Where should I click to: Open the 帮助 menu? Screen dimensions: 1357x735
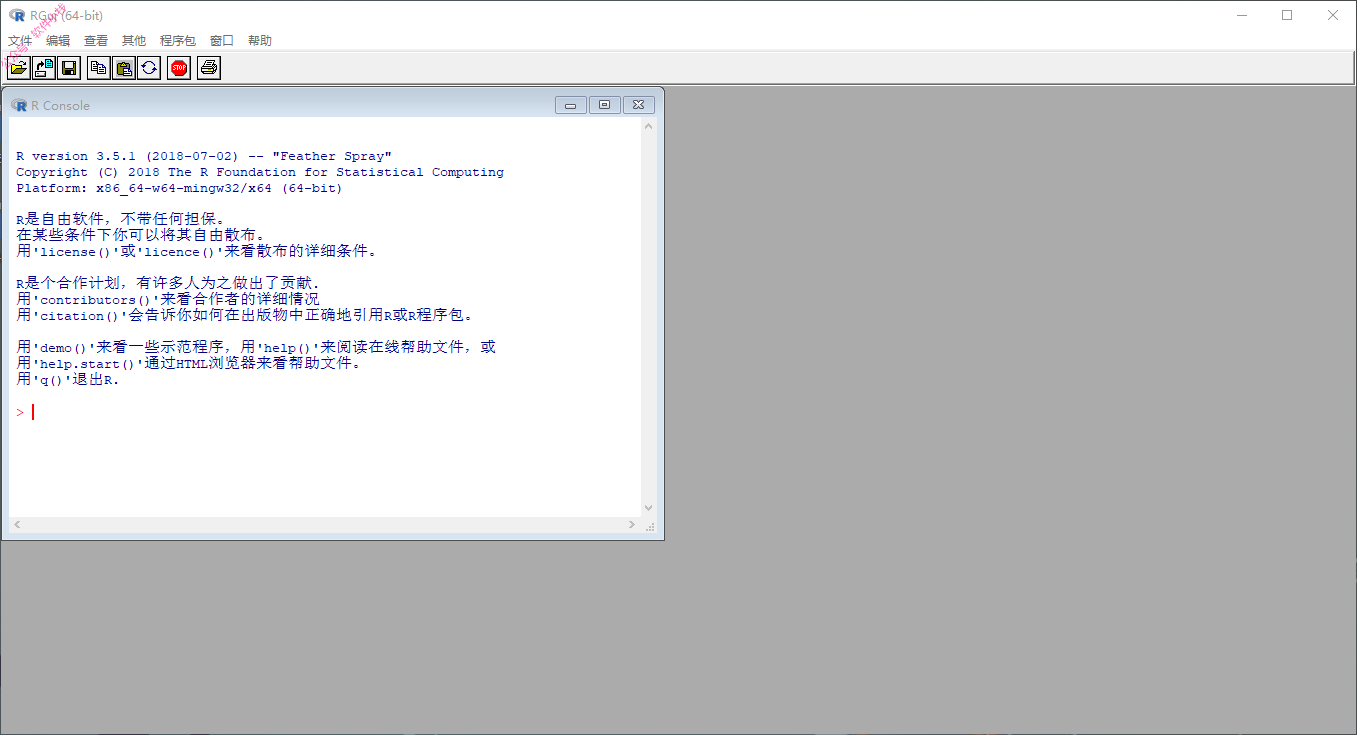pyautogui.click(x=260, y=41)
